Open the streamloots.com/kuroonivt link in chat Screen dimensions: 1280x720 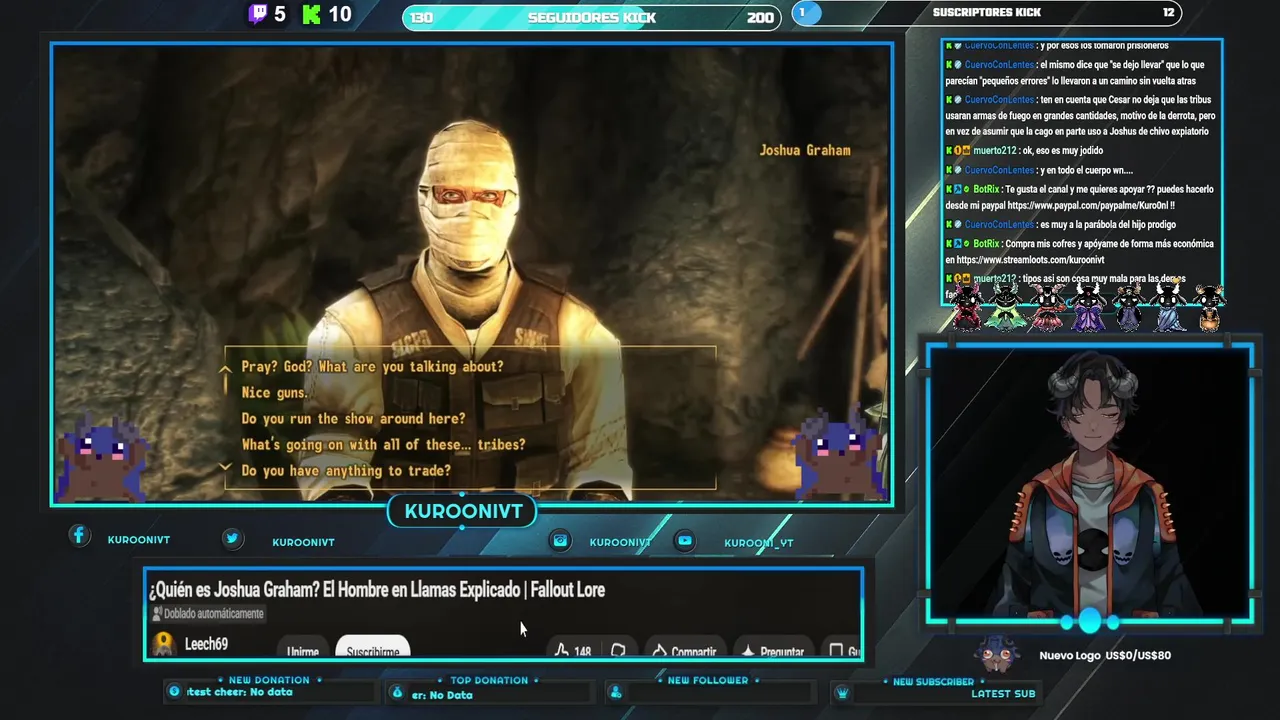coord(1030,260)
